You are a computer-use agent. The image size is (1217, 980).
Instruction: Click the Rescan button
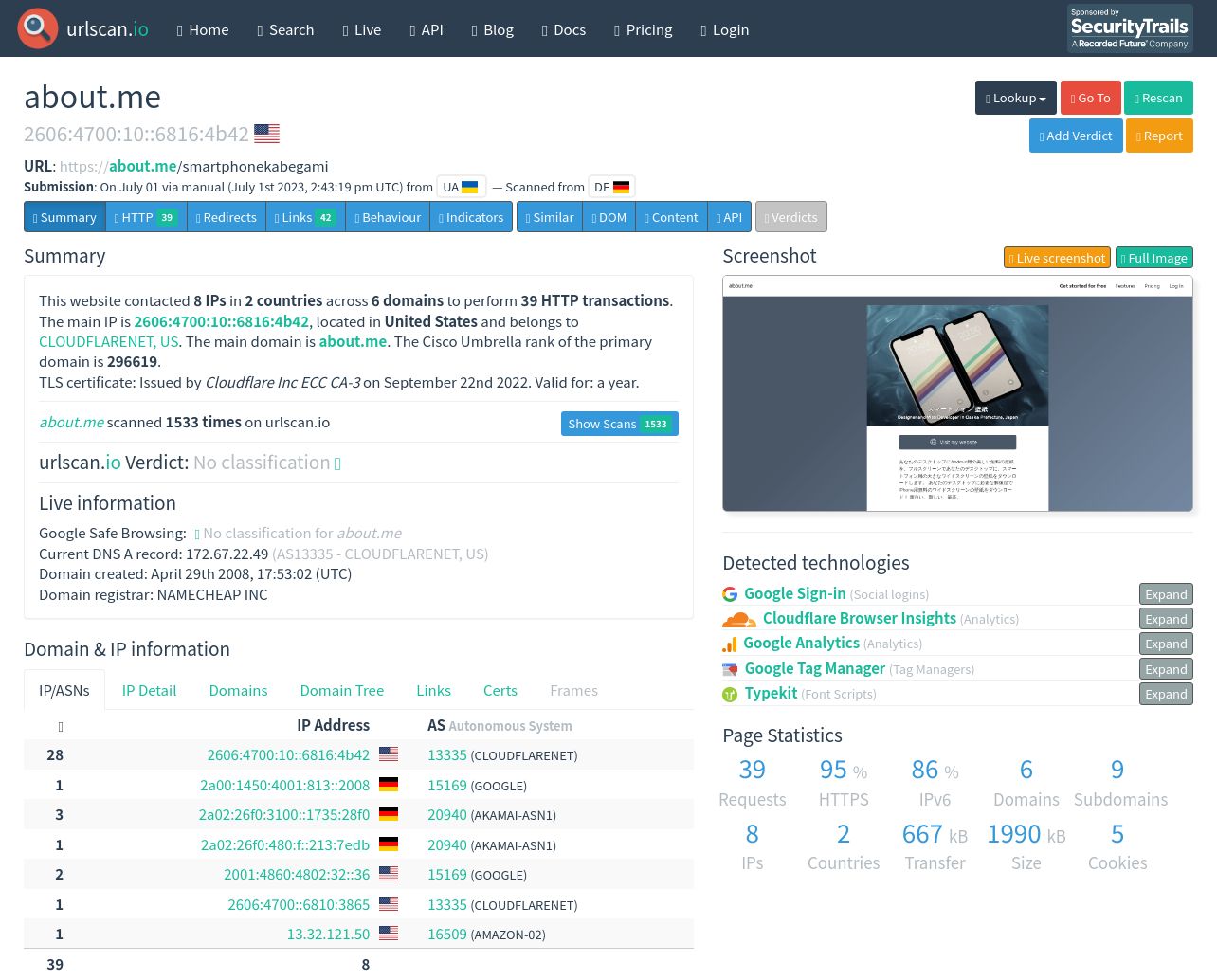[x=1158, y=98]
